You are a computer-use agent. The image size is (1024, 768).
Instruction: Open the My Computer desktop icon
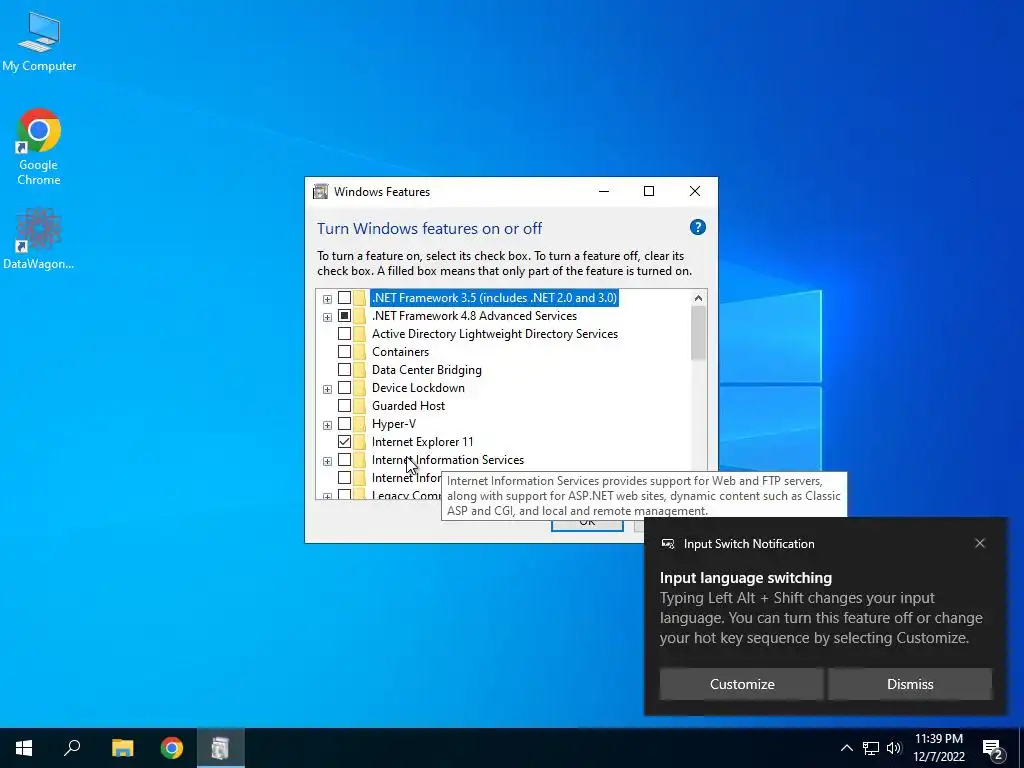click(39, 40)
